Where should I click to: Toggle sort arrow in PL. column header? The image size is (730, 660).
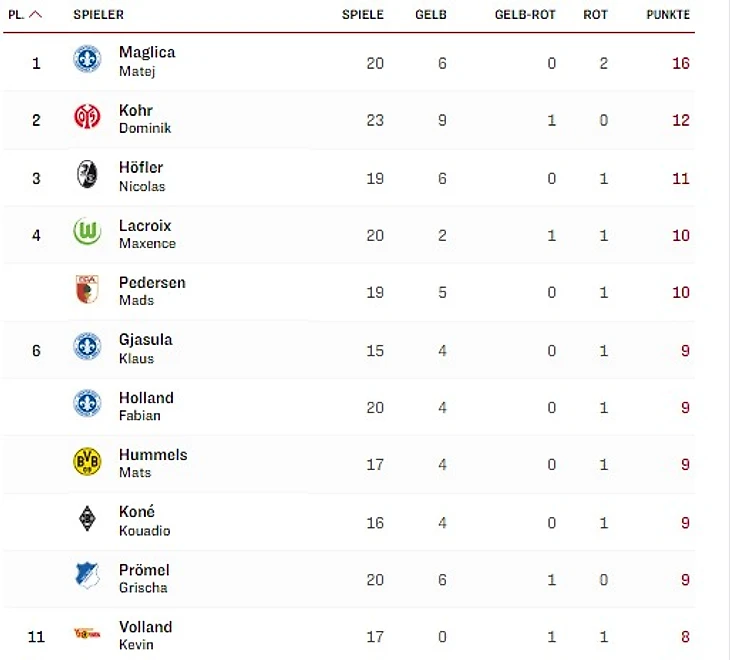[36, 15]
